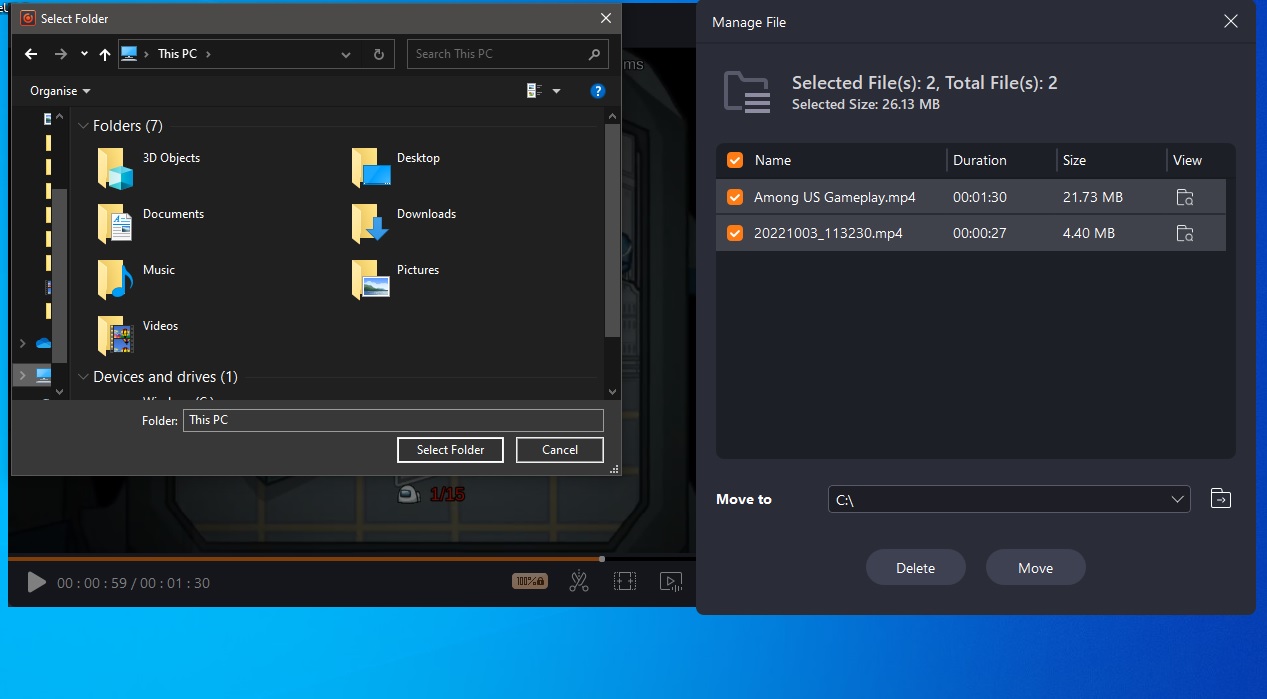Play the video in the player

36,582
